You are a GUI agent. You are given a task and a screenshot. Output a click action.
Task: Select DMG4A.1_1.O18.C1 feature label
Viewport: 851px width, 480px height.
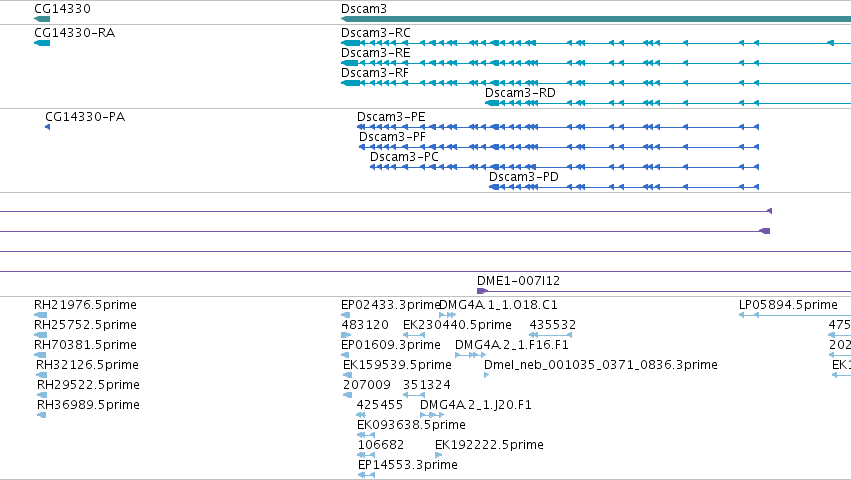498,305
